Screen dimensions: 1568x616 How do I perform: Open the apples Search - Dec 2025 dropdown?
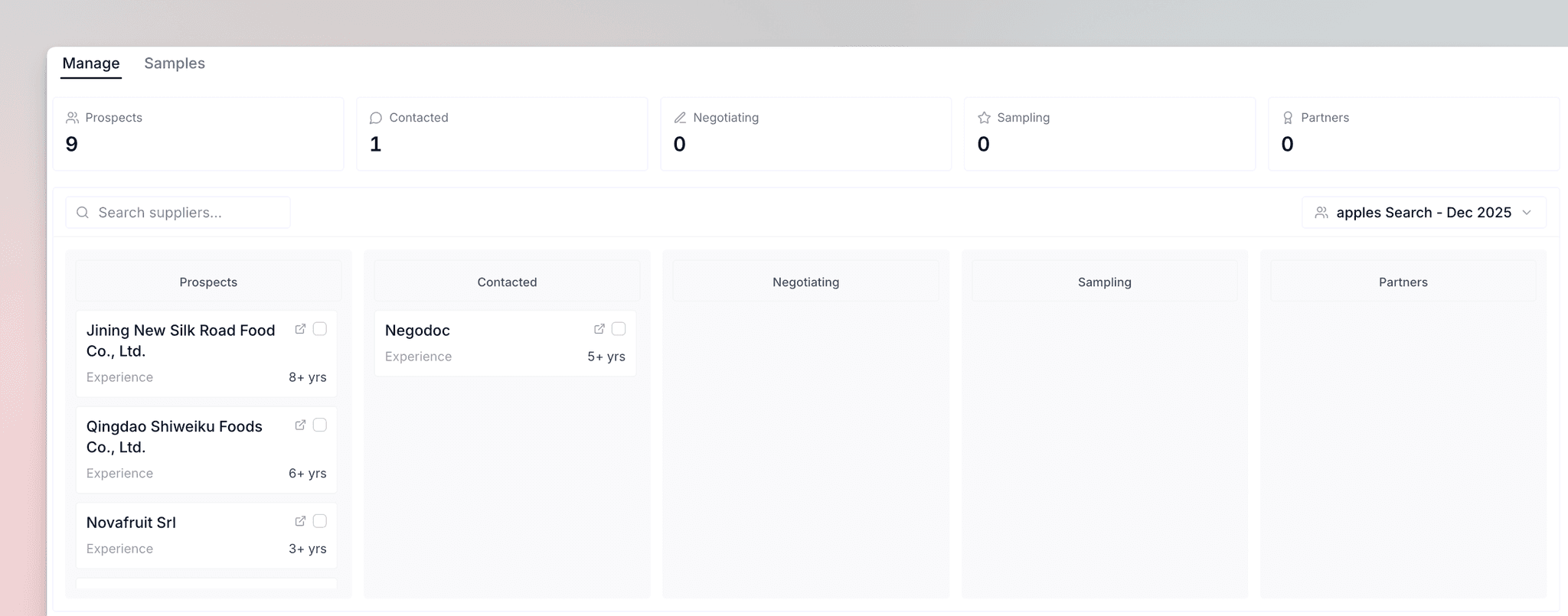pyautogui.click(x=1424, y=213)
